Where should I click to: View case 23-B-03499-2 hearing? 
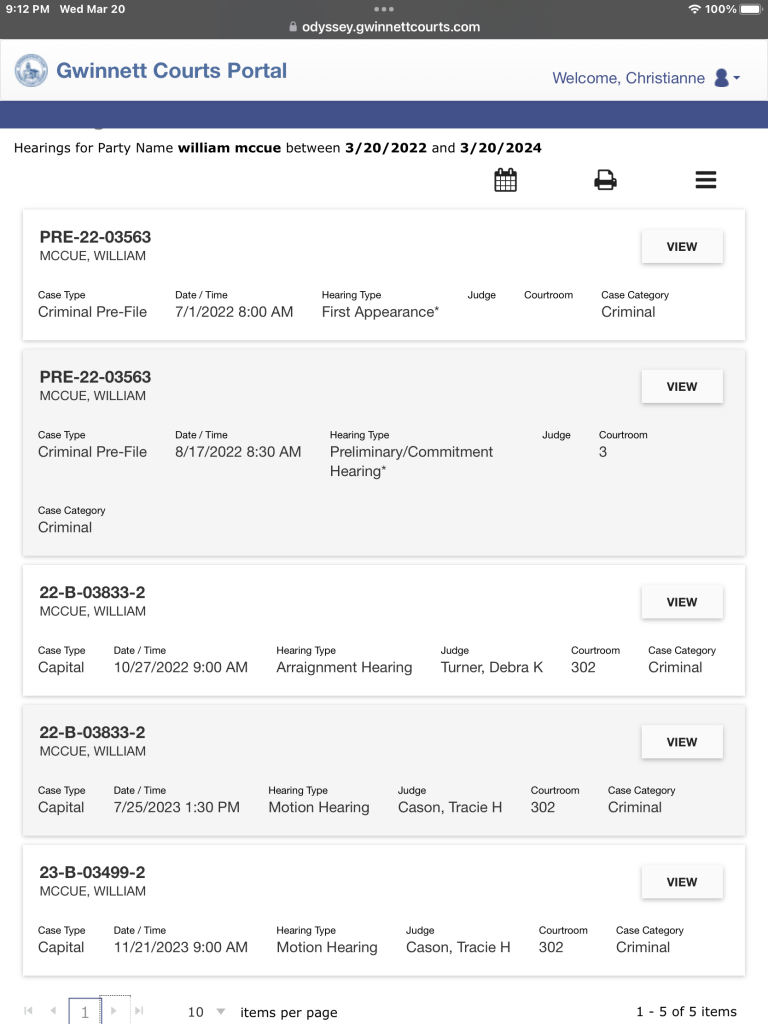click(x=681, y=882)
